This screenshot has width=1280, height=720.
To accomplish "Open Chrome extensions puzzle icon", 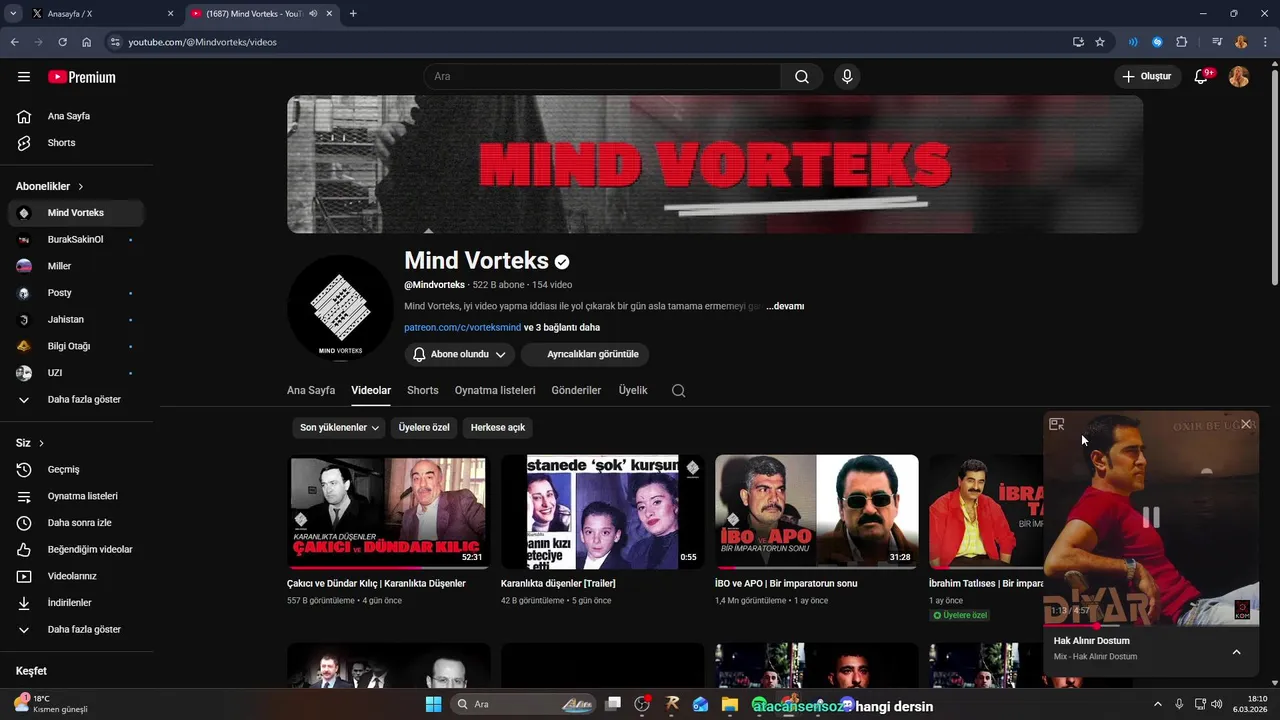I will 1182,42.
